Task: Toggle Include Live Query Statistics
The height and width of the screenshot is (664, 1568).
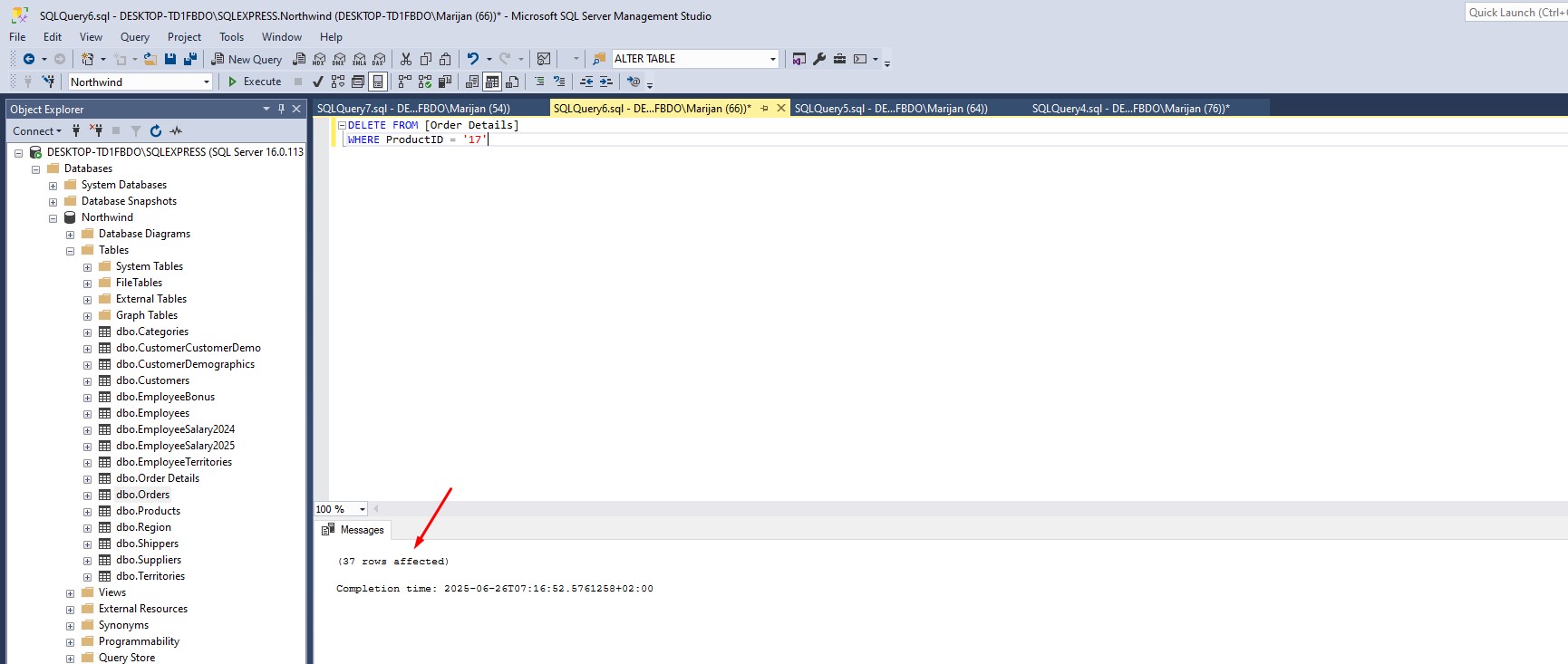Action: coord(425,82)
